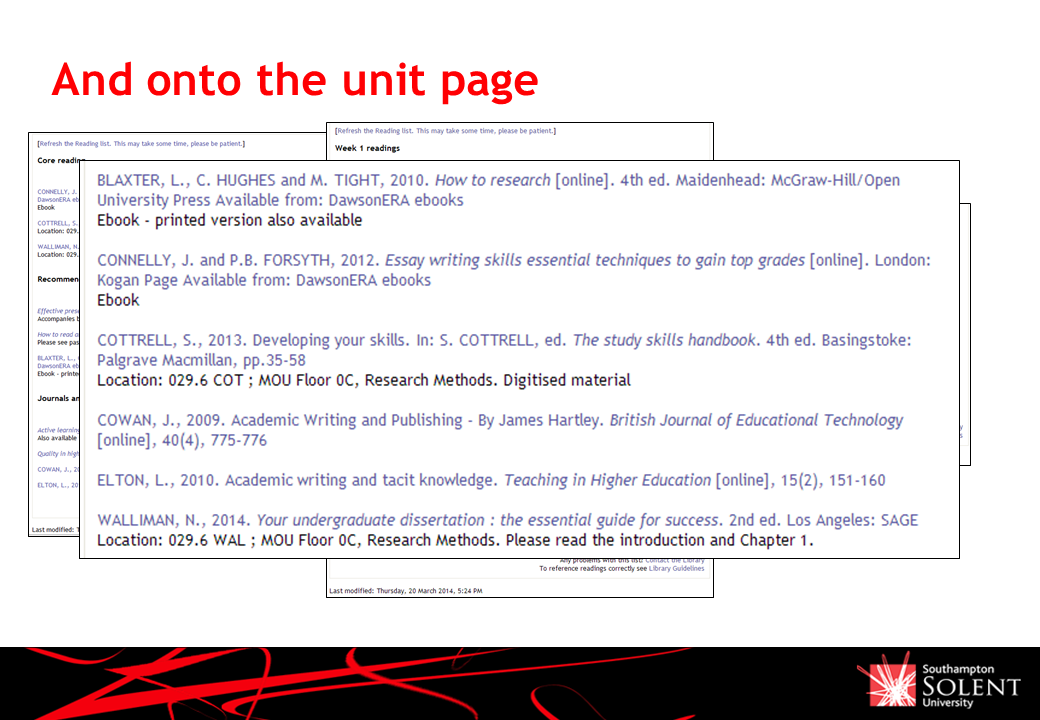Image resolution: width=1040 pixels, height=720 pixels.
Task: Click 'Refresh the Reading list' in Core readings panel
Action: [139, 144]
